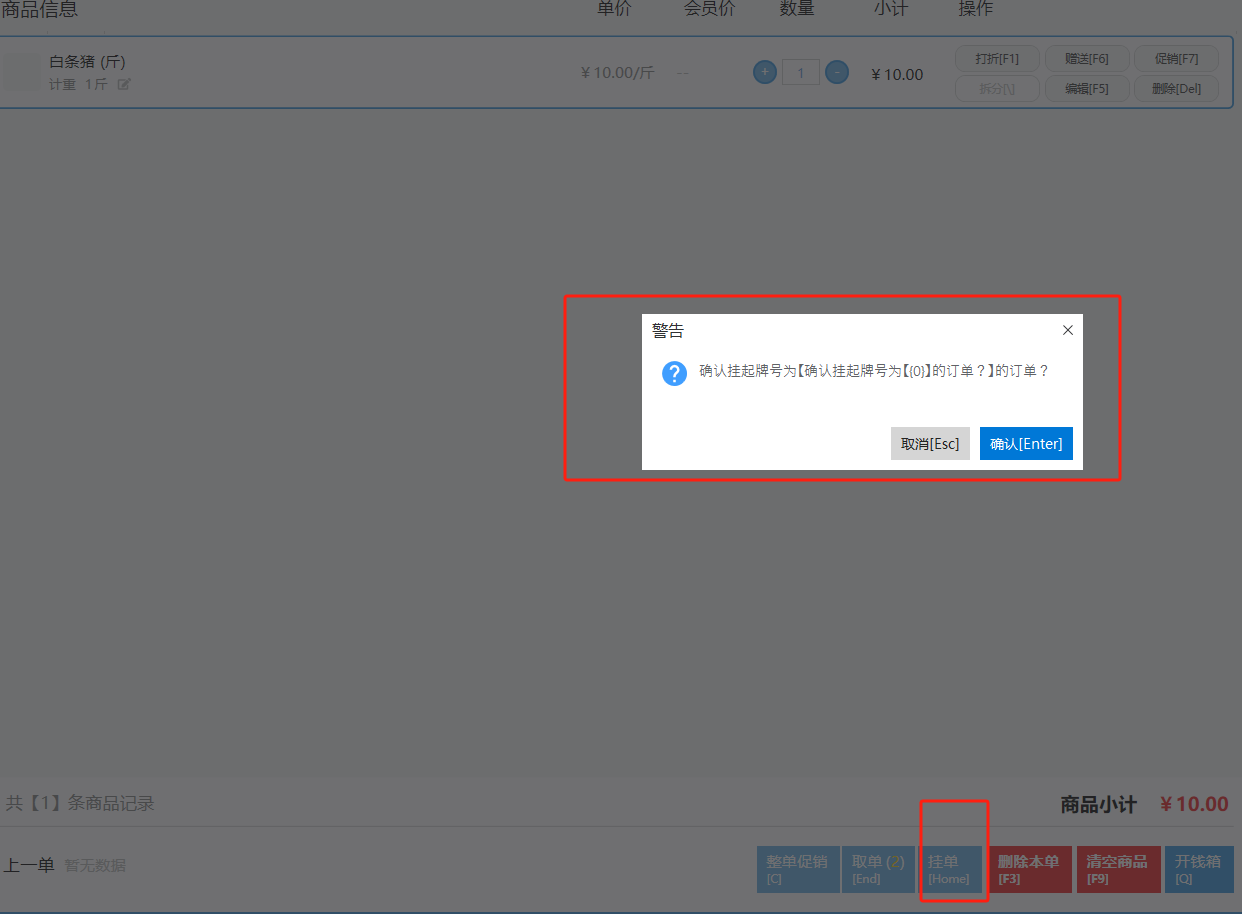The width and height of the screenshot is (1242, 914).
Task: Select the 赠送[F6] gift button
Action: tap(1086, 58)
